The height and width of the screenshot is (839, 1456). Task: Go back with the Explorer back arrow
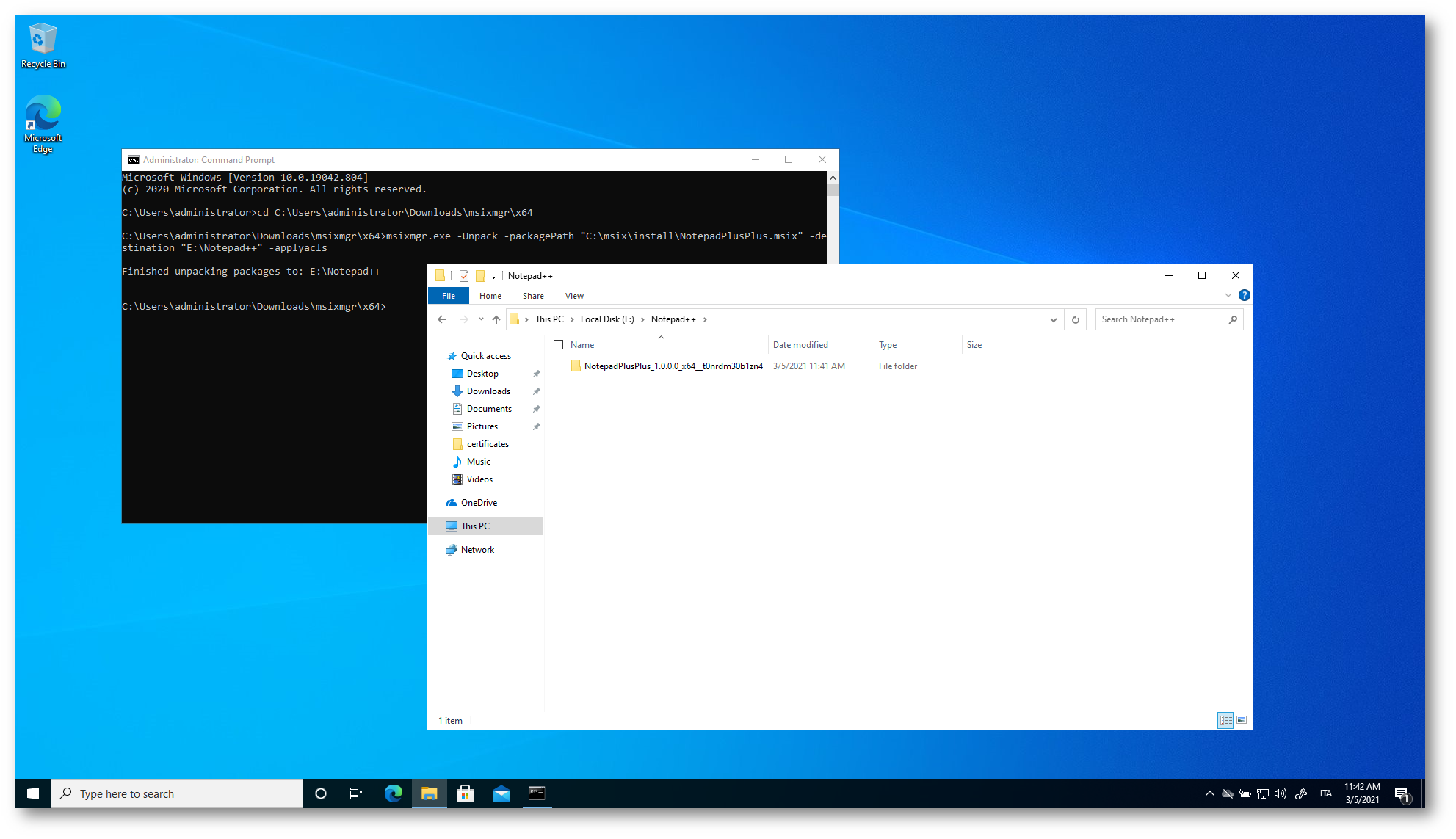pos(442,319)
